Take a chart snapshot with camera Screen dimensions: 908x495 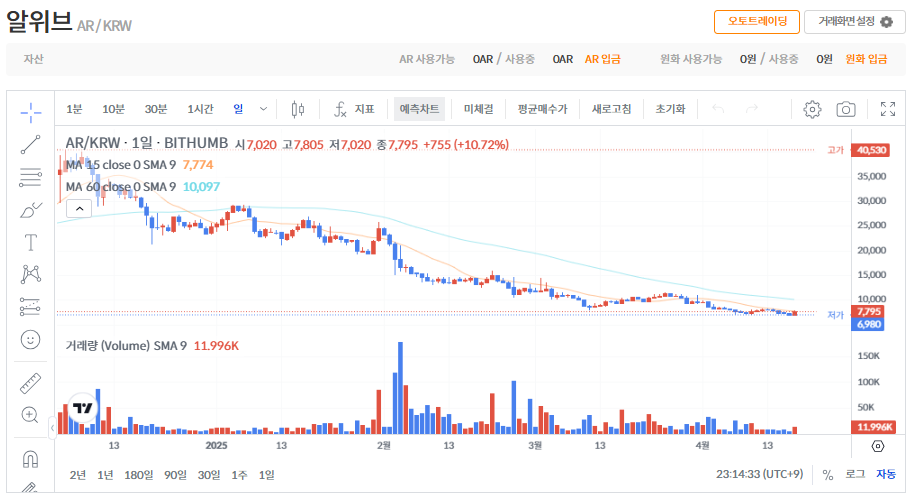[x=845, y=109]
